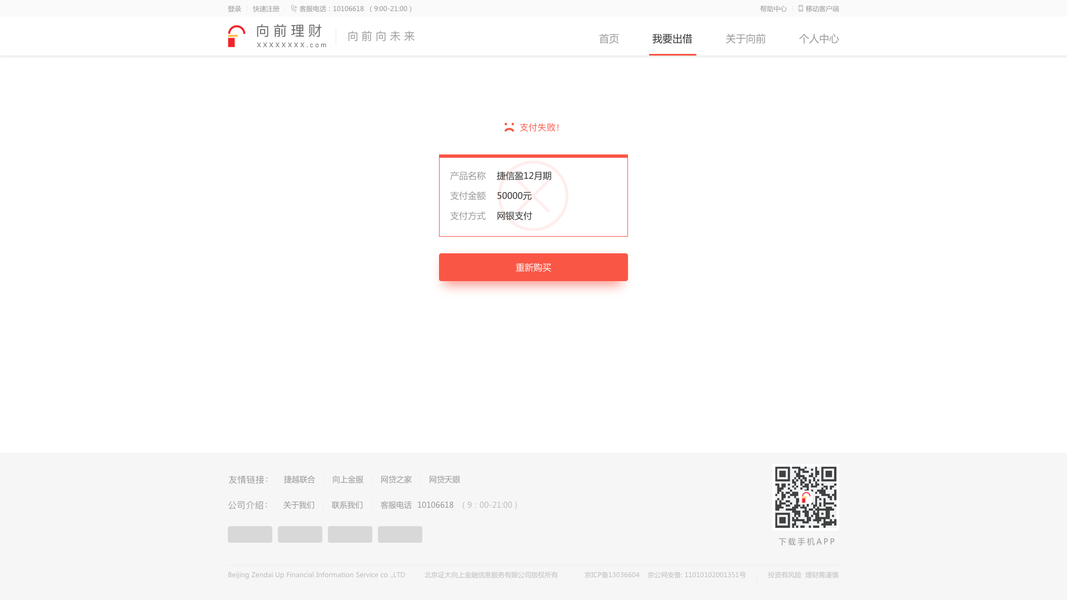Open the 捷越联合 friendly link
This screenshot has height=600, width=1067.
(299, 480)
